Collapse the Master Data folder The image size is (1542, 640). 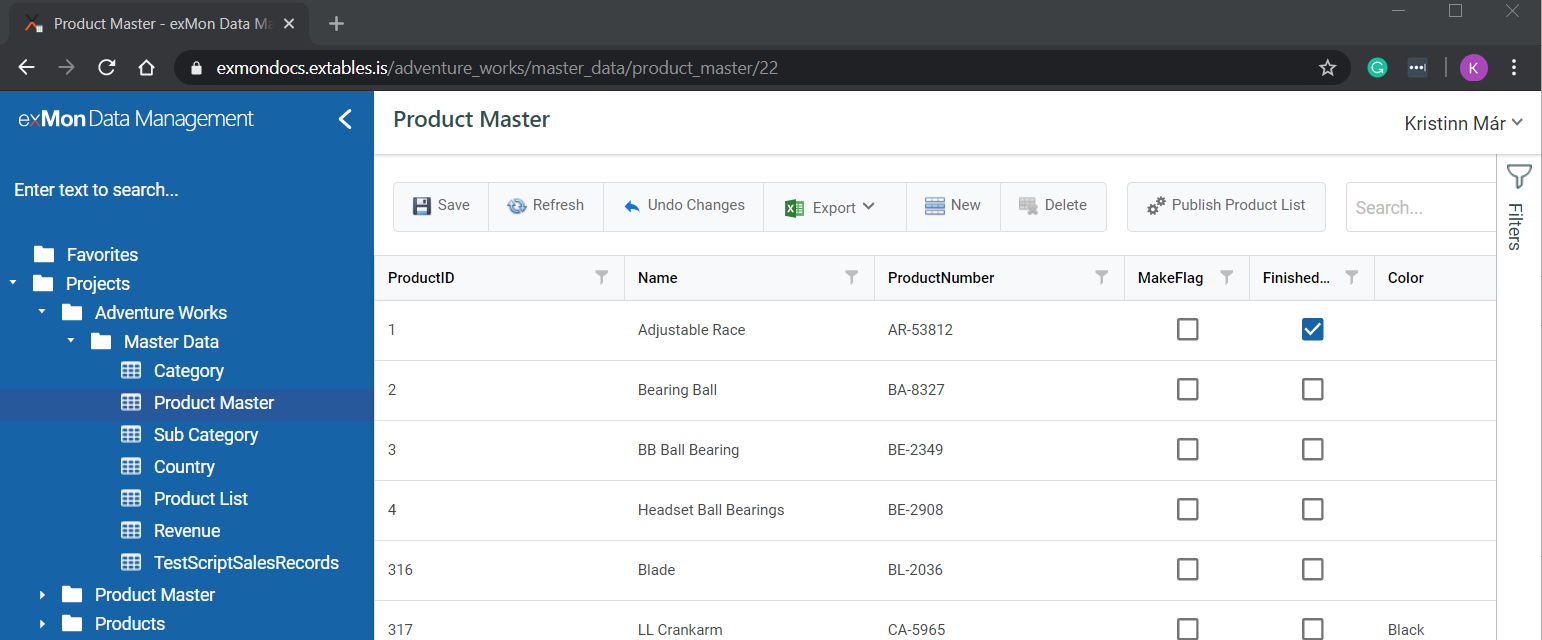pyautogui.click(x=71, y=342)
